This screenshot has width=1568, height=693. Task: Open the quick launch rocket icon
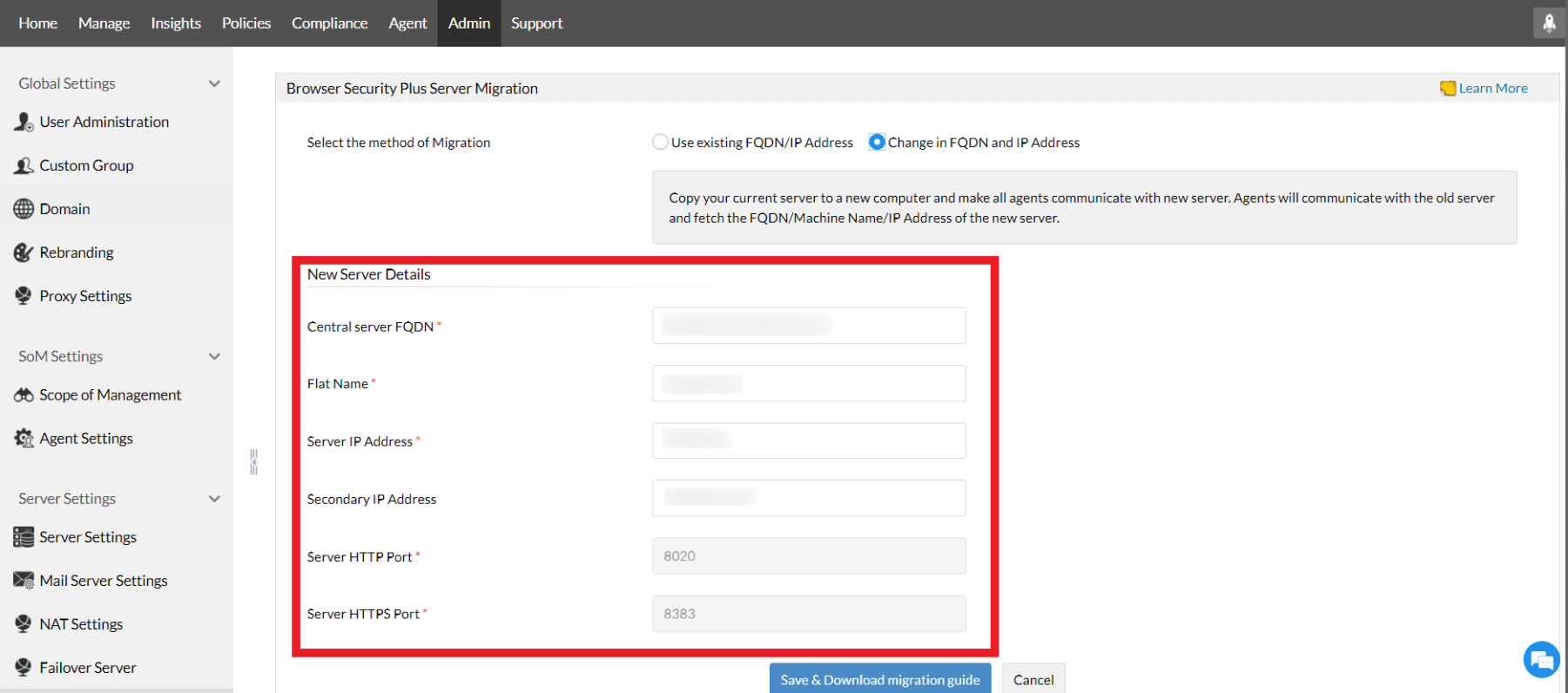(1549, 24)
